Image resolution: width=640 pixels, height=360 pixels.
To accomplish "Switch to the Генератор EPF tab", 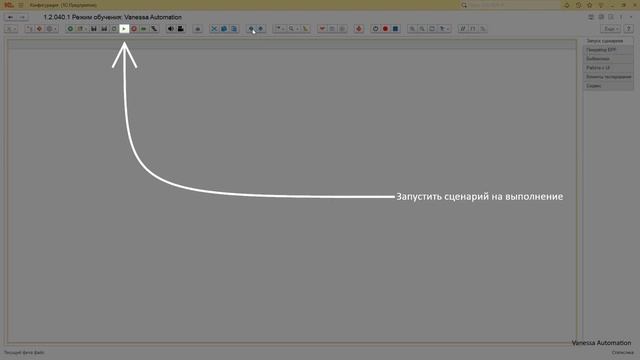I will 608,50.
